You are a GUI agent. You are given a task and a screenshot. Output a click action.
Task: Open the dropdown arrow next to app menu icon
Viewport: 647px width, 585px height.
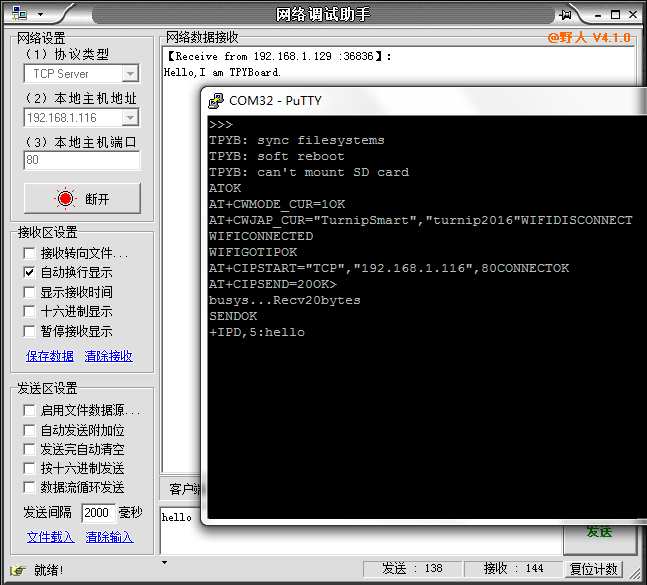pyautogui.click(x=40, y=14)
